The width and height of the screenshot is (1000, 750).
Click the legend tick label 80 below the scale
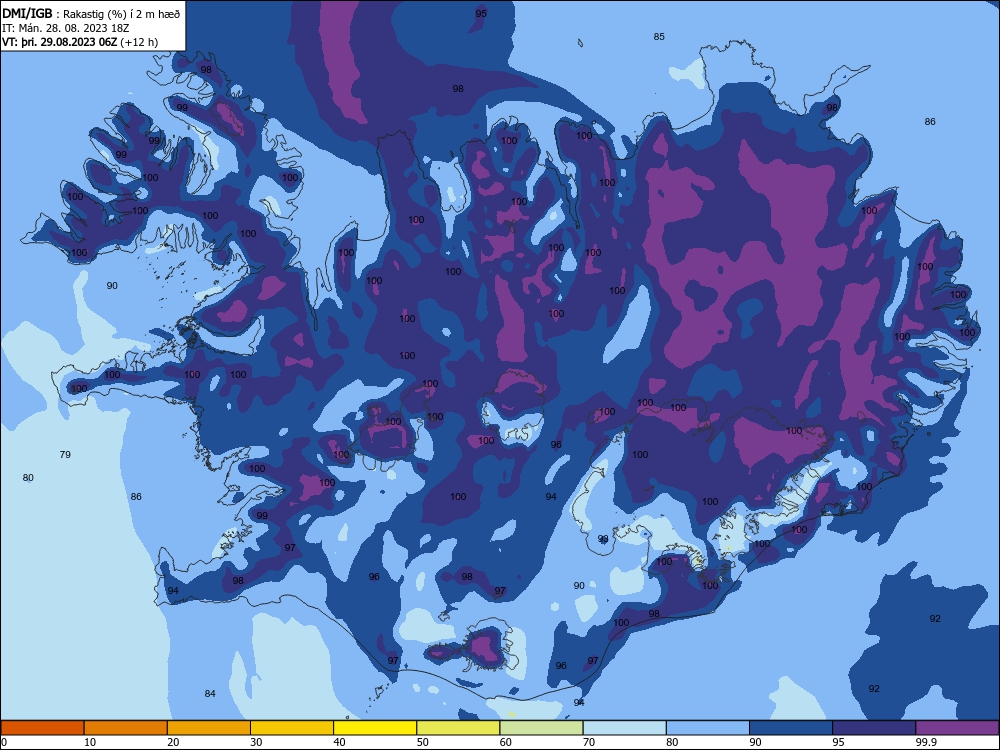point(672,742)
